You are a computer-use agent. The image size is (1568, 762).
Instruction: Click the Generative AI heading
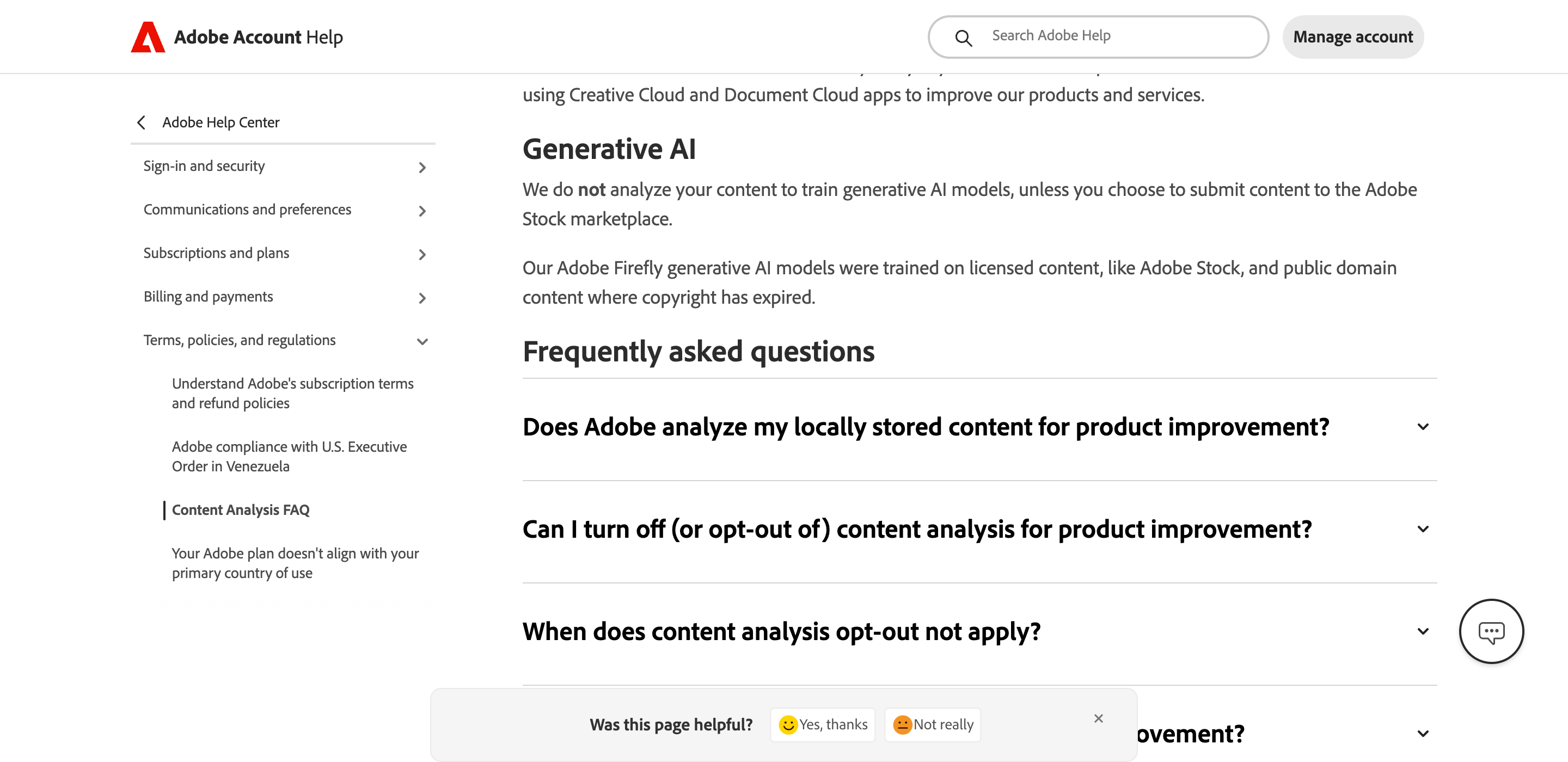point(609,149)
